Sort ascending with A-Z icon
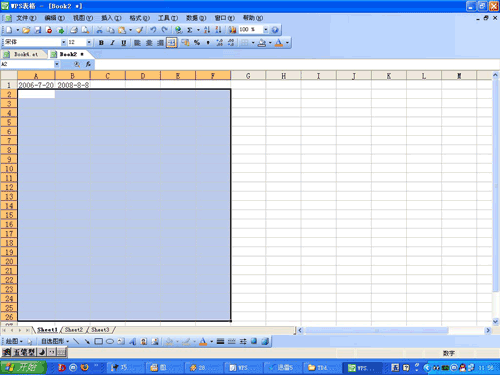Screen dimensions: 500x375 tap(207, 30)
